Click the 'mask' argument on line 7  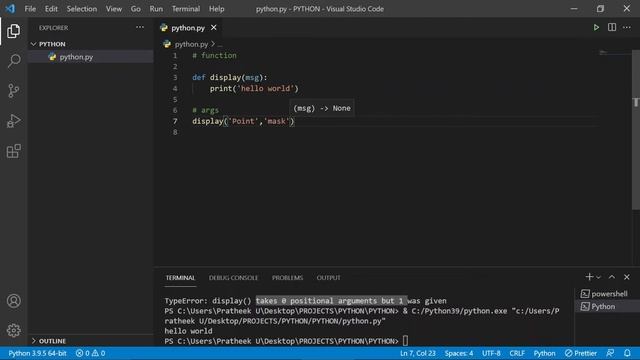point(276,121)
